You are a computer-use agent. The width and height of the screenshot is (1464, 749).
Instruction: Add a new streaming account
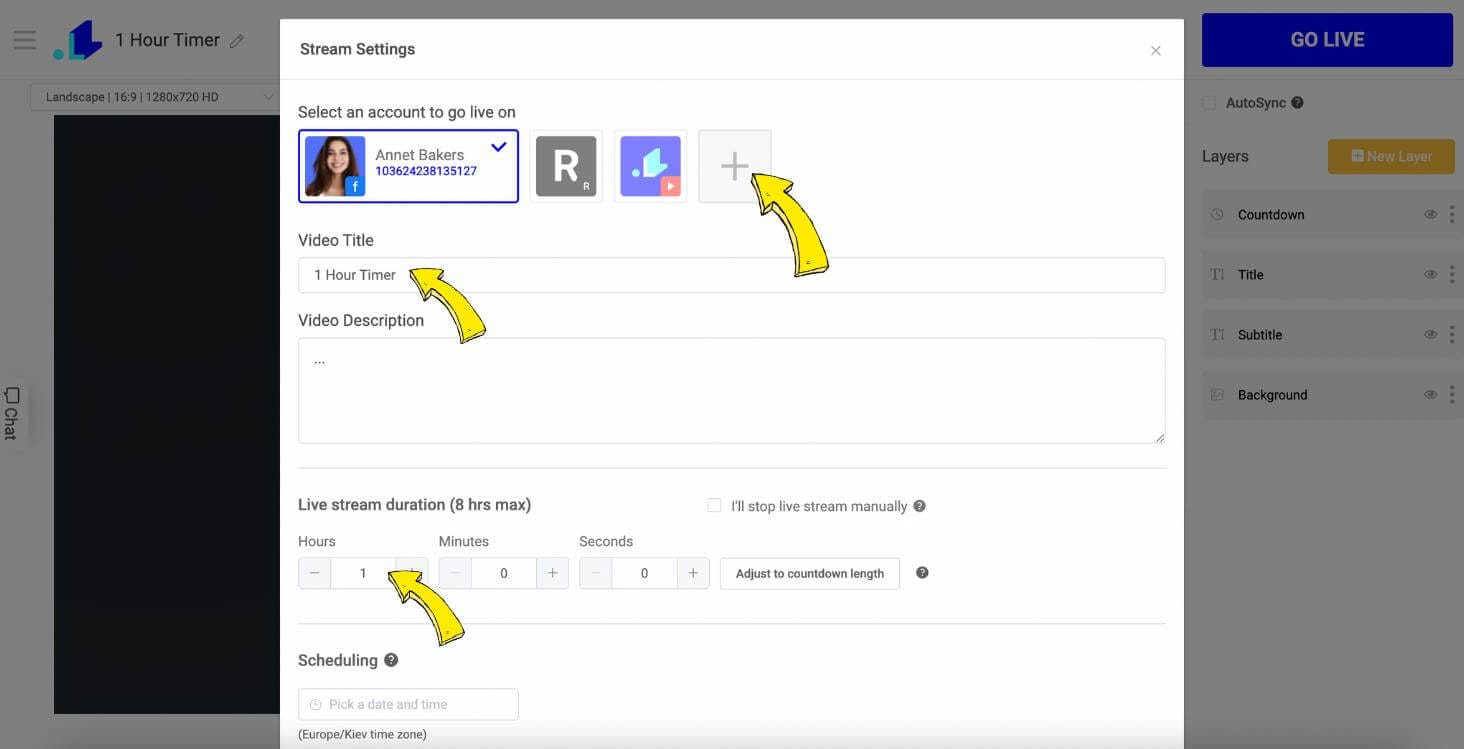click(735, 166)
